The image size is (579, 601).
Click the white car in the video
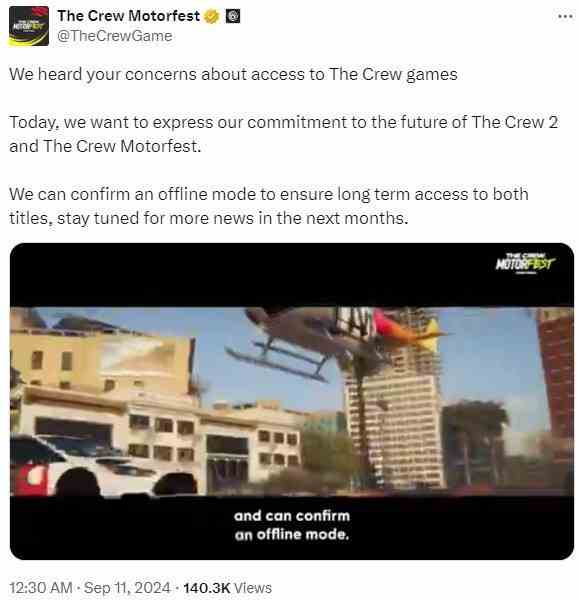(77, 466)
